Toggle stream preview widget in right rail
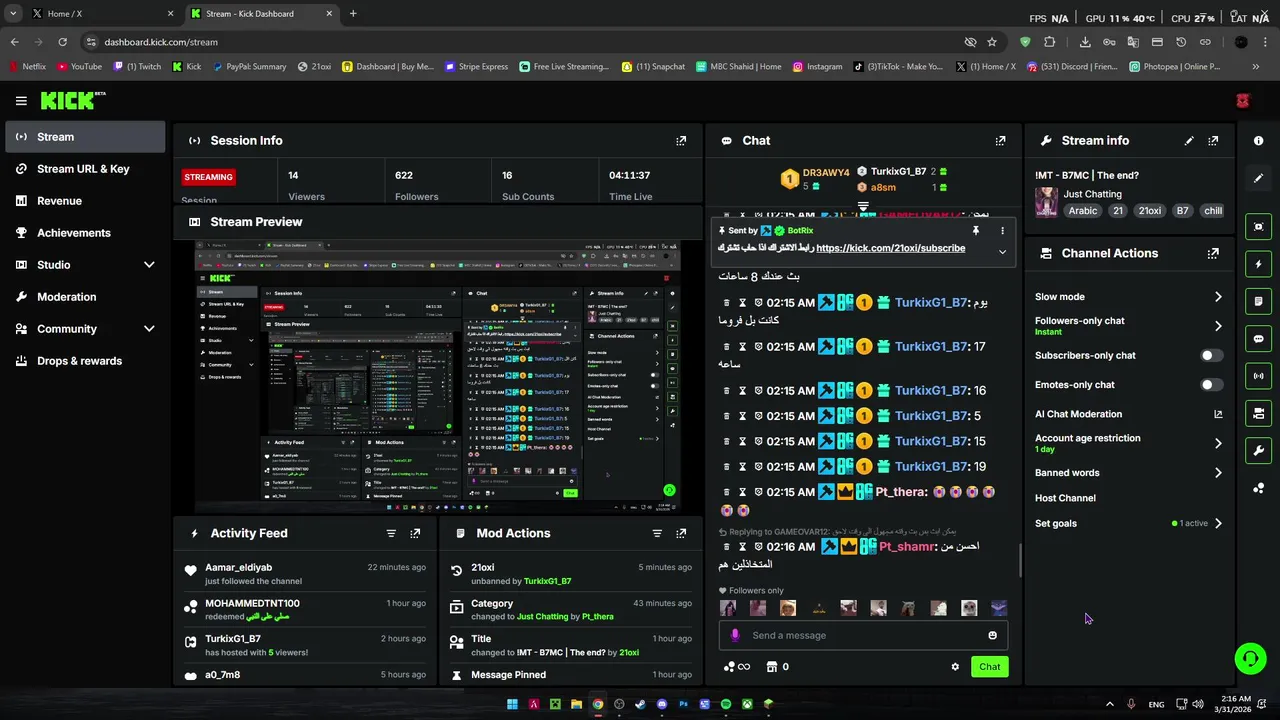The width and height of the screenshot is (1280, 720). pyautogui.click(x=1259, y=227)
